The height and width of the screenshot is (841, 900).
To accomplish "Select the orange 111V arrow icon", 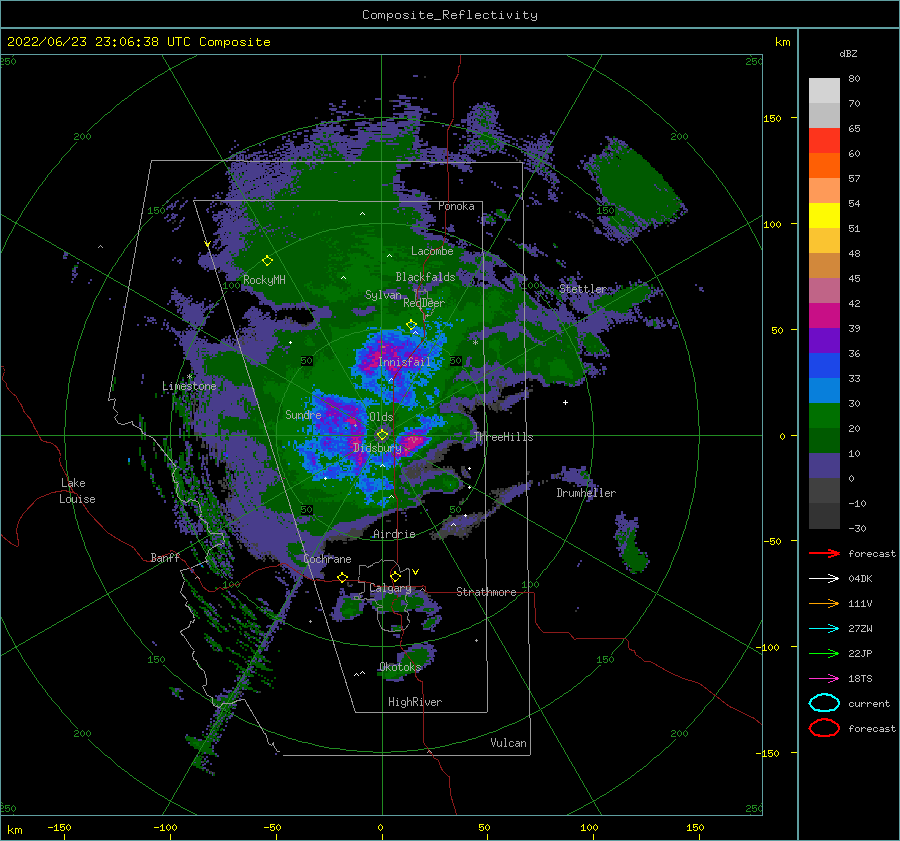I will click(824, 603).
